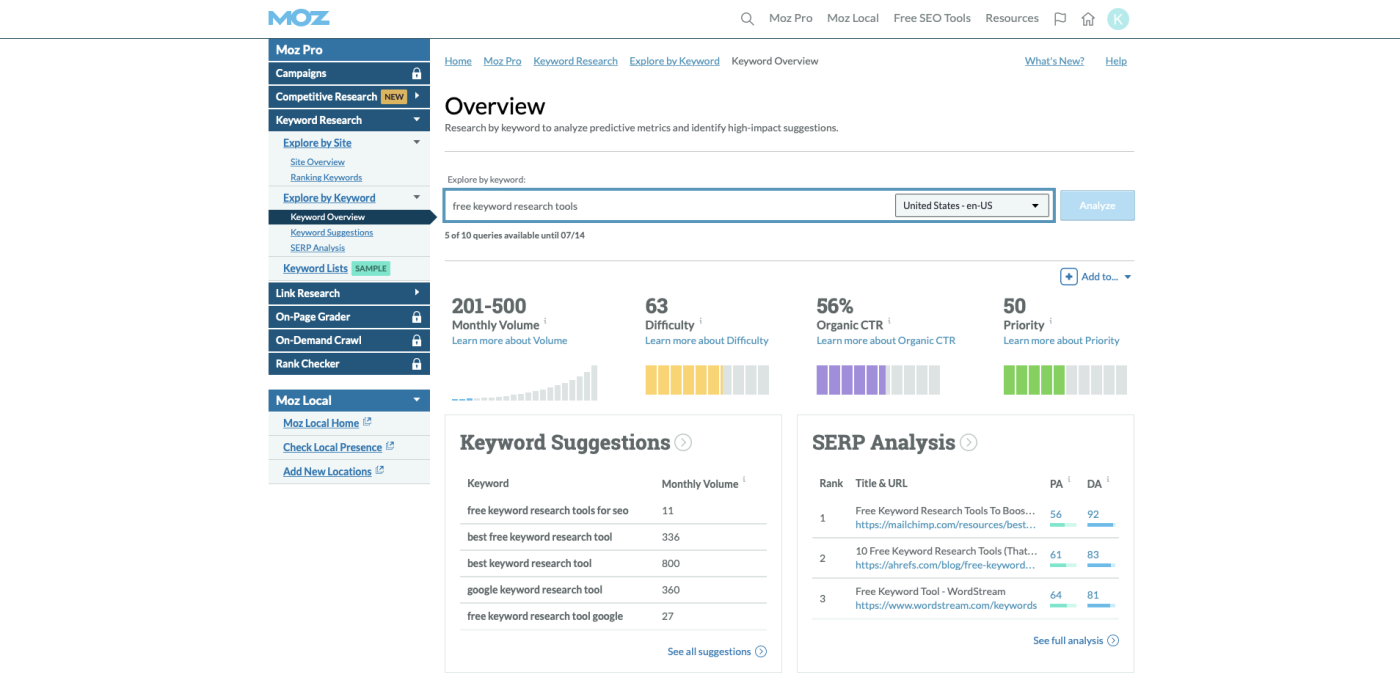Click the flag notifications icon
The image size is (1400, 694).
1060,19
